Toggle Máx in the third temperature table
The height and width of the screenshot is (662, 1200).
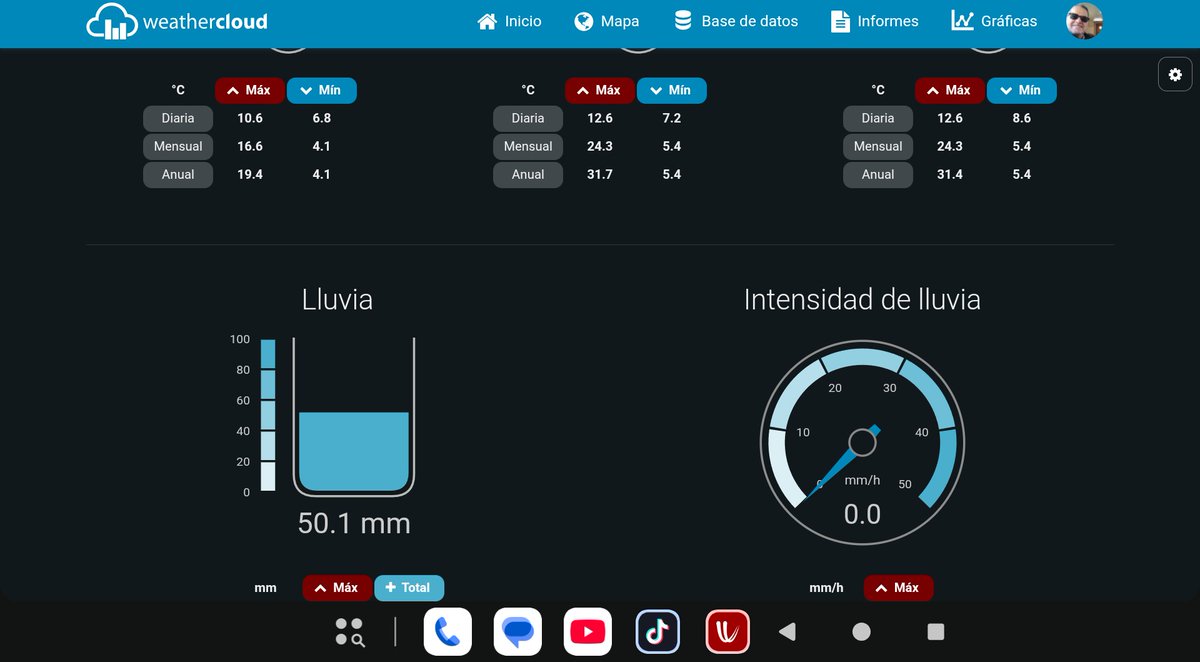point(950,90)
